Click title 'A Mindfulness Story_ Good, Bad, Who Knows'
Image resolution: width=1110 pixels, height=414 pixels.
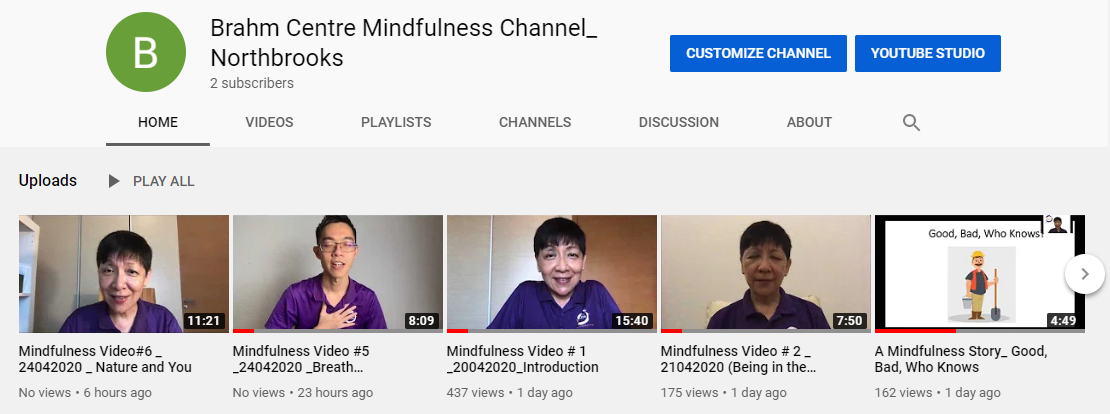pyautogui.click(x=961, y=359)
